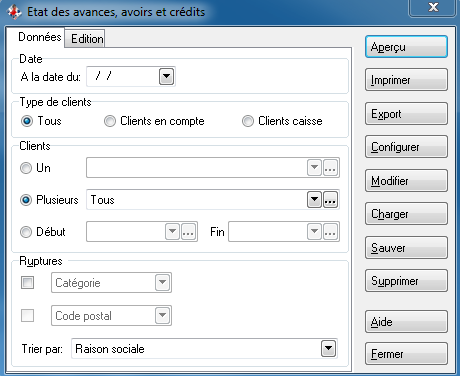Open the browse button next to Fin field
This screenshot has height=376, width=460.
point(330,232)
